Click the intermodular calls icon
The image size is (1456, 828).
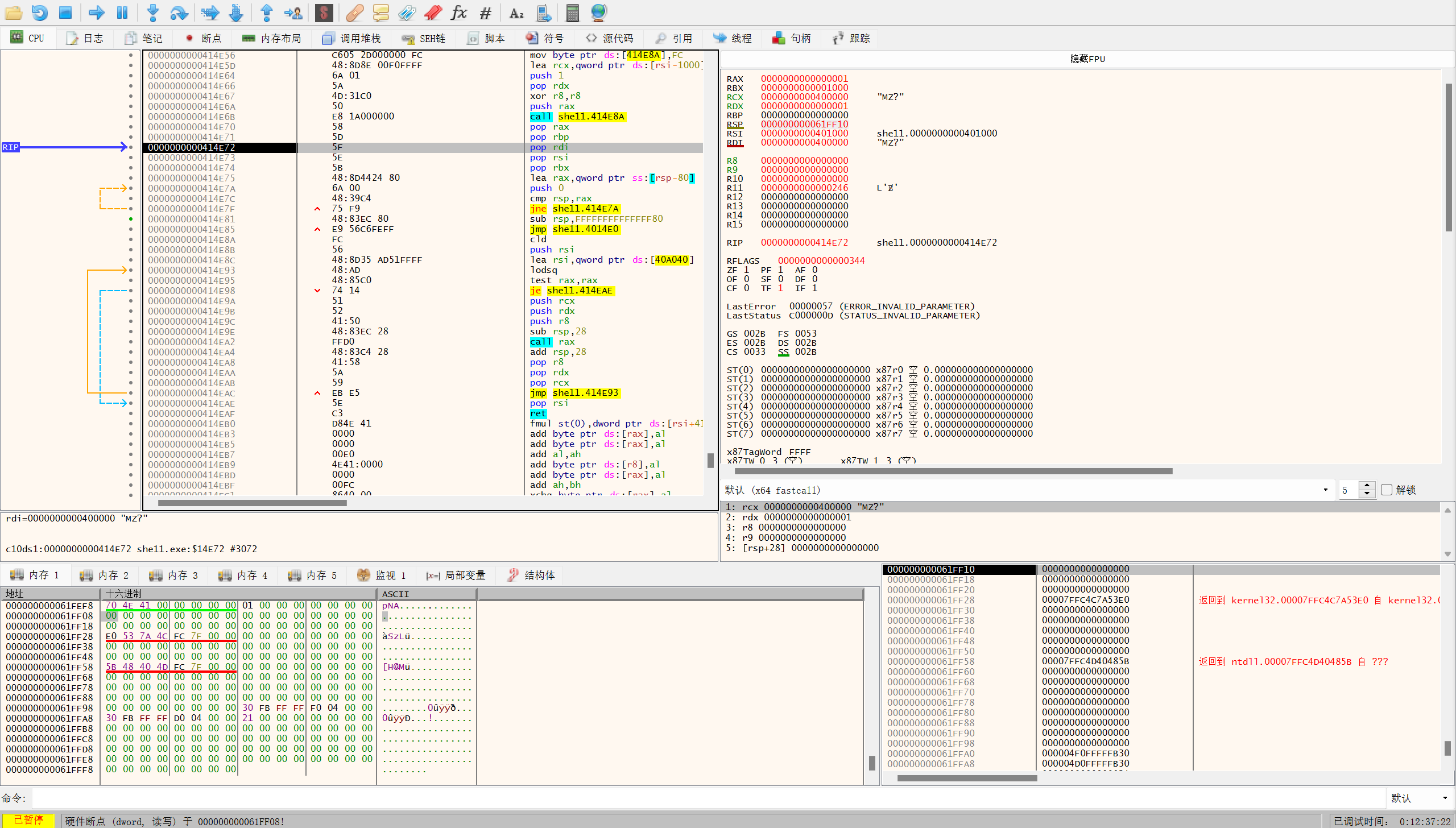coord(544,13)
